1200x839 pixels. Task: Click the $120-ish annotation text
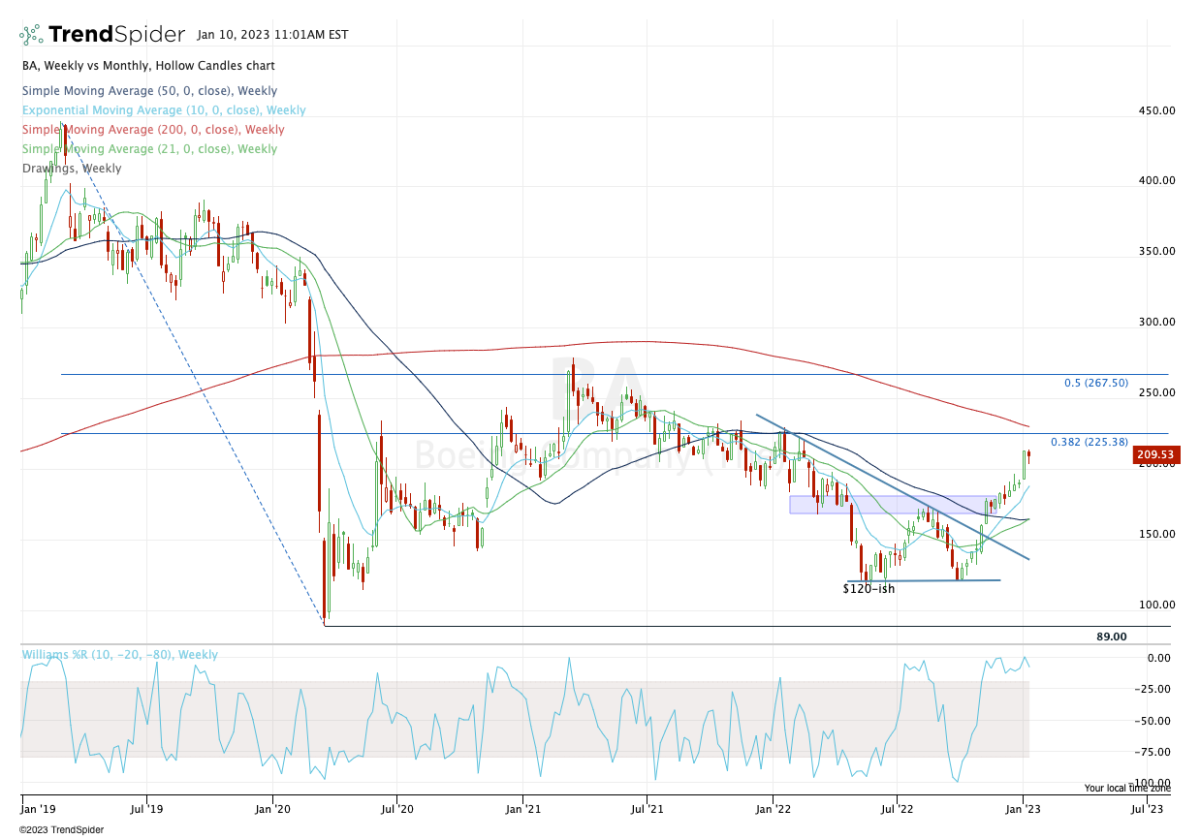(868, 588)
